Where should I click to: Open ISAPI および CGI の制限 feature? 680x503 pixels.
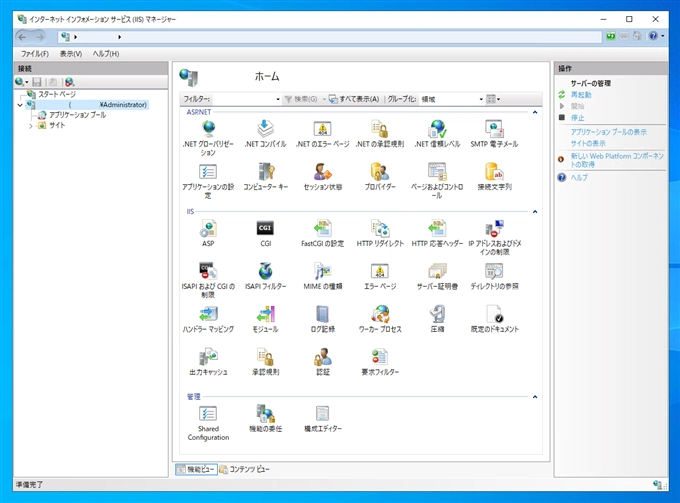[208, 280]
